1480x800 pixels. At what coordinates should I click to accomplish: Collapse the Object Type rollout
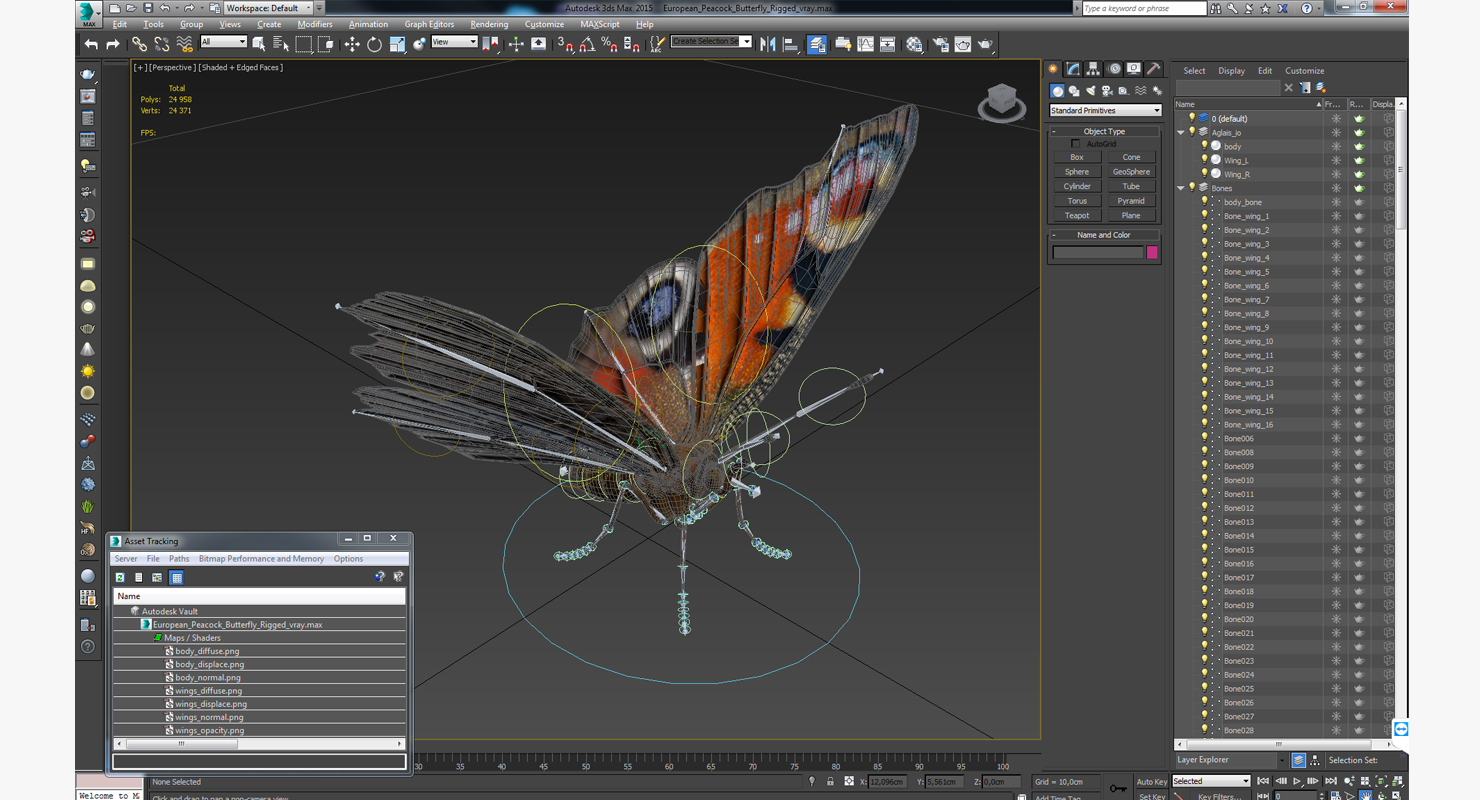point(1104,131)
